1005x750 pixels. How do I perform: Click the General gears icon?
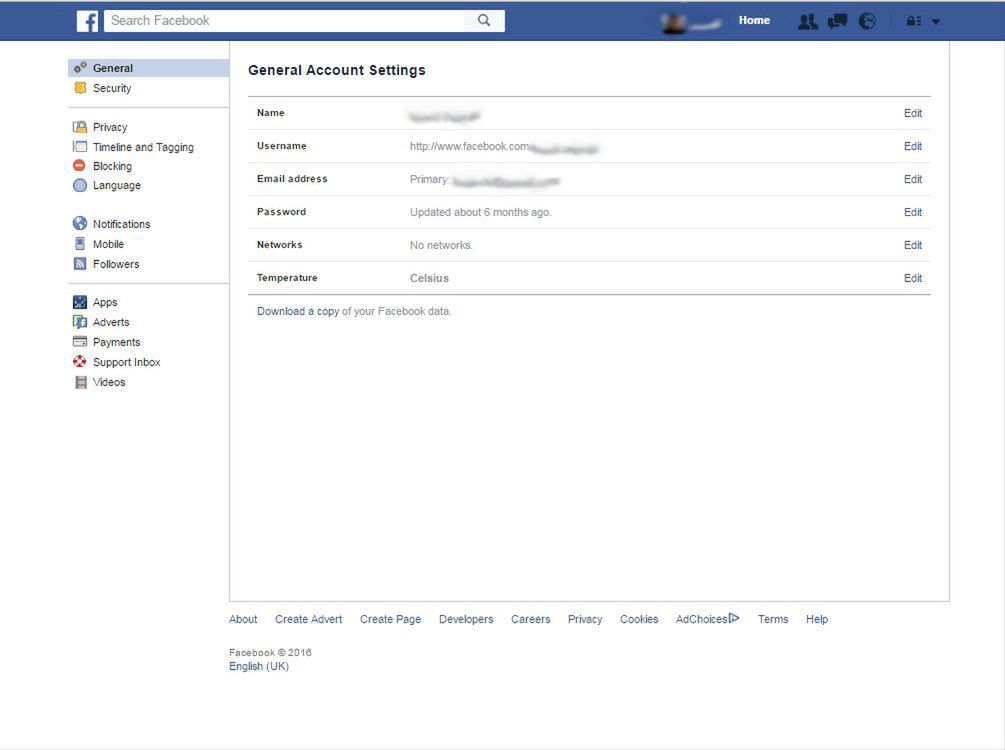(80, 67)
